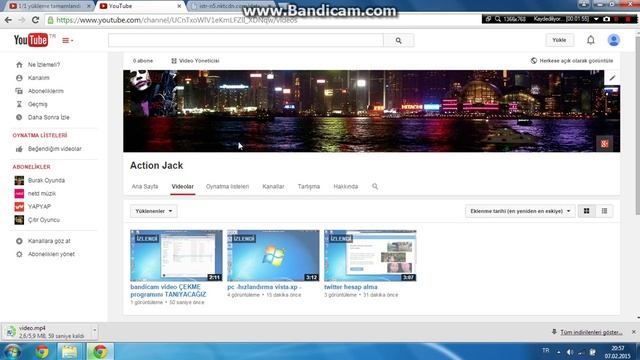Open YAPYAP subscription channel
The height and width of the screenshot is (360, 640).
39,207
